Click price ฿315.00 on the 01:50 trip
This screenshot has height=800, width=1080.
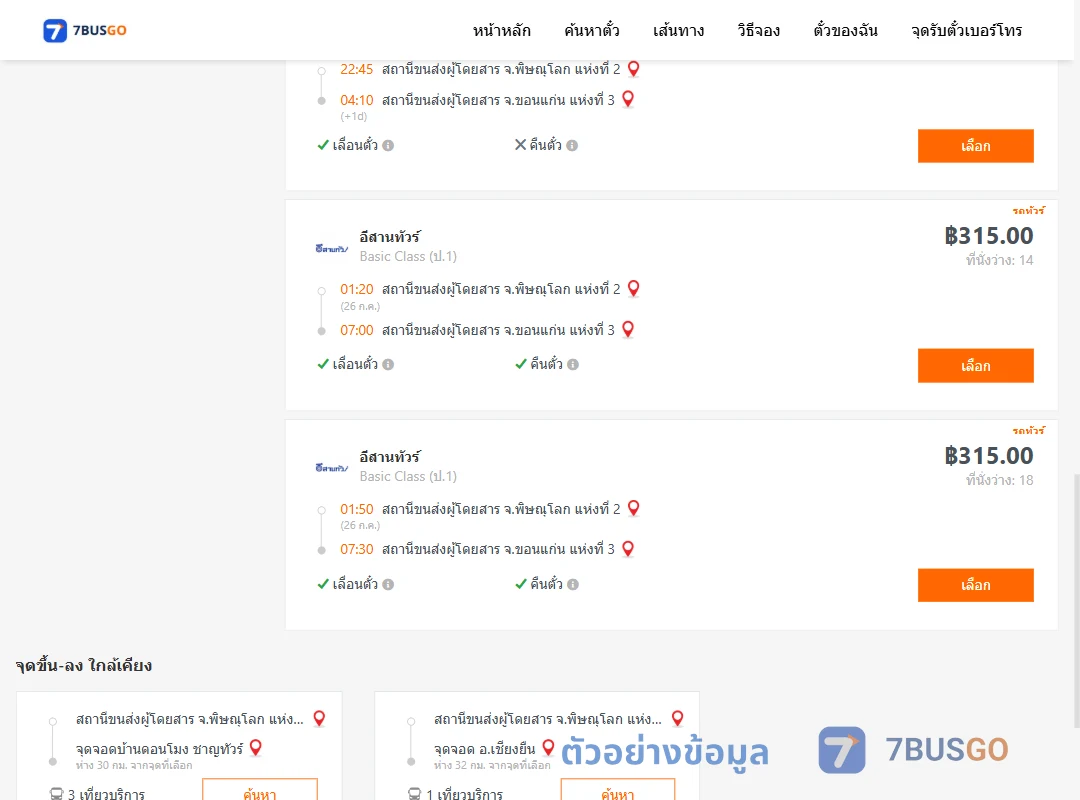pyautogui.click(x=988, y=455)
